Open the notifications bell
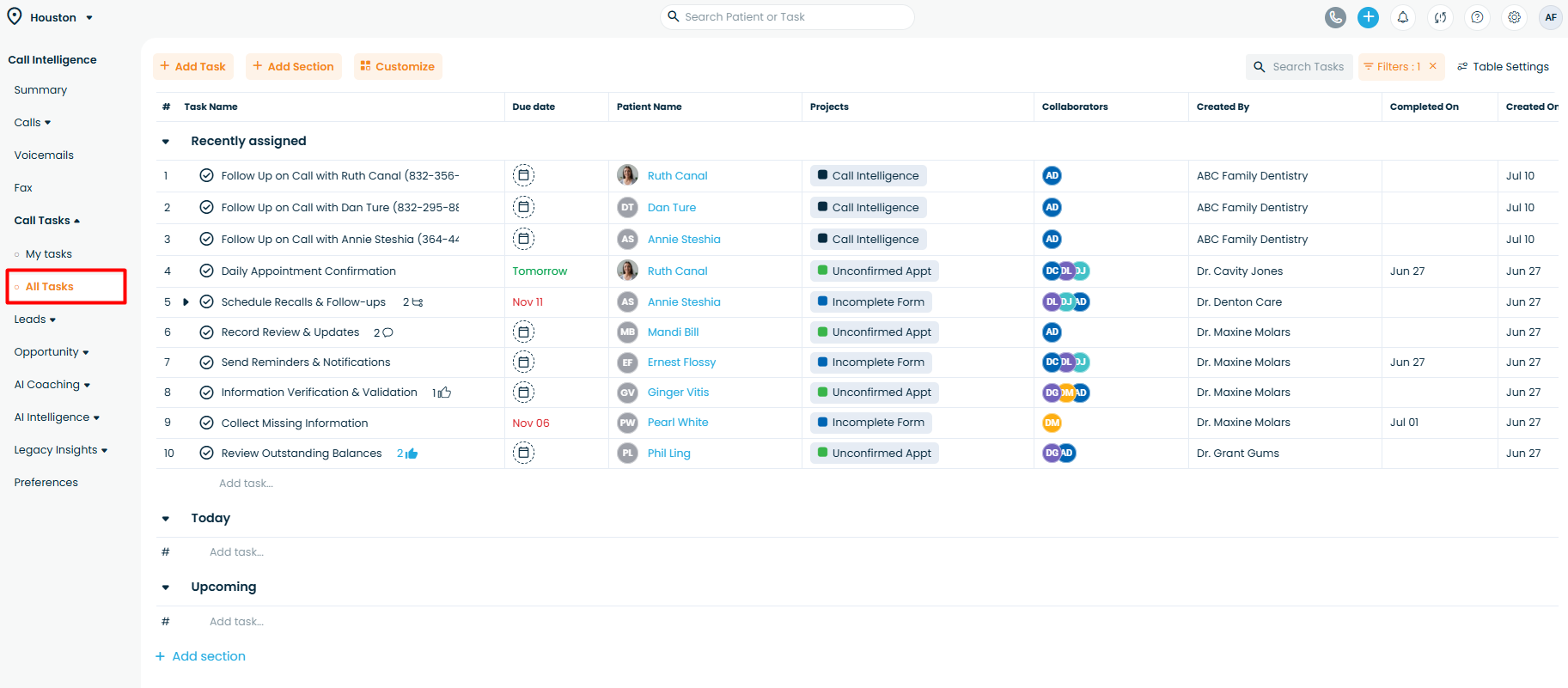This screenshot has height=688, width=1568. 1402,17
